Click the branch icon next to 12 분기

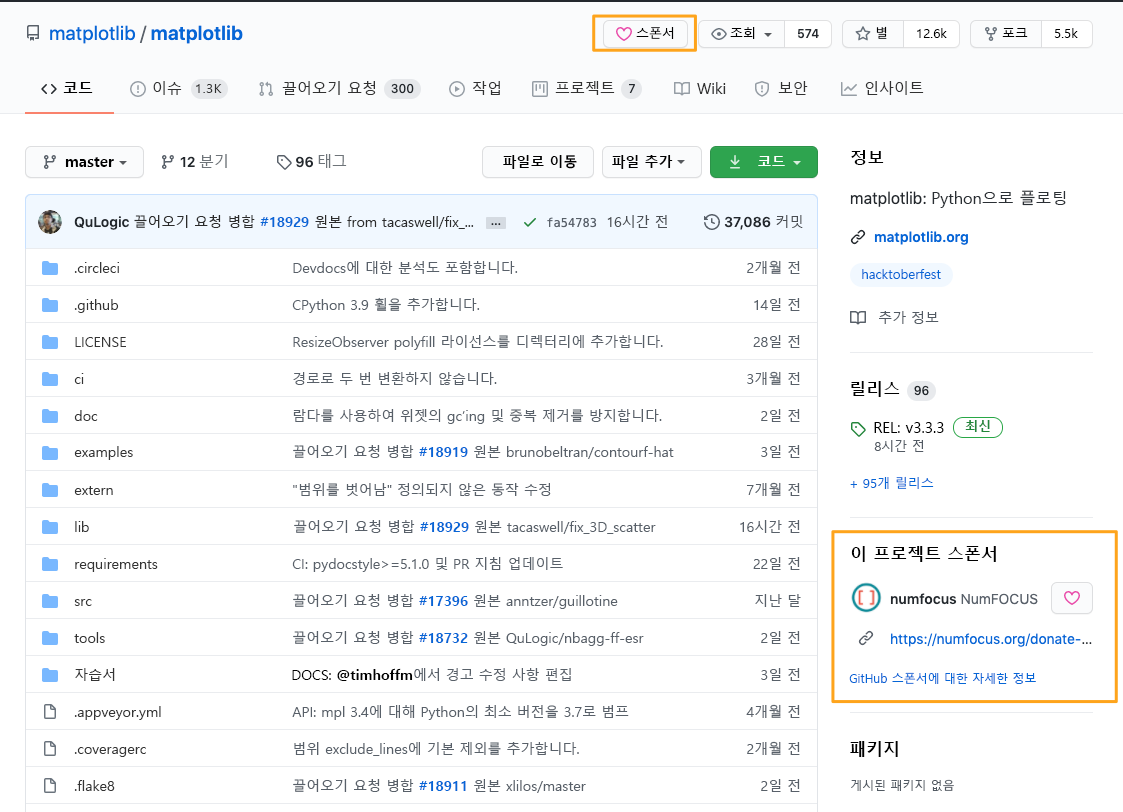coord(168,162)
